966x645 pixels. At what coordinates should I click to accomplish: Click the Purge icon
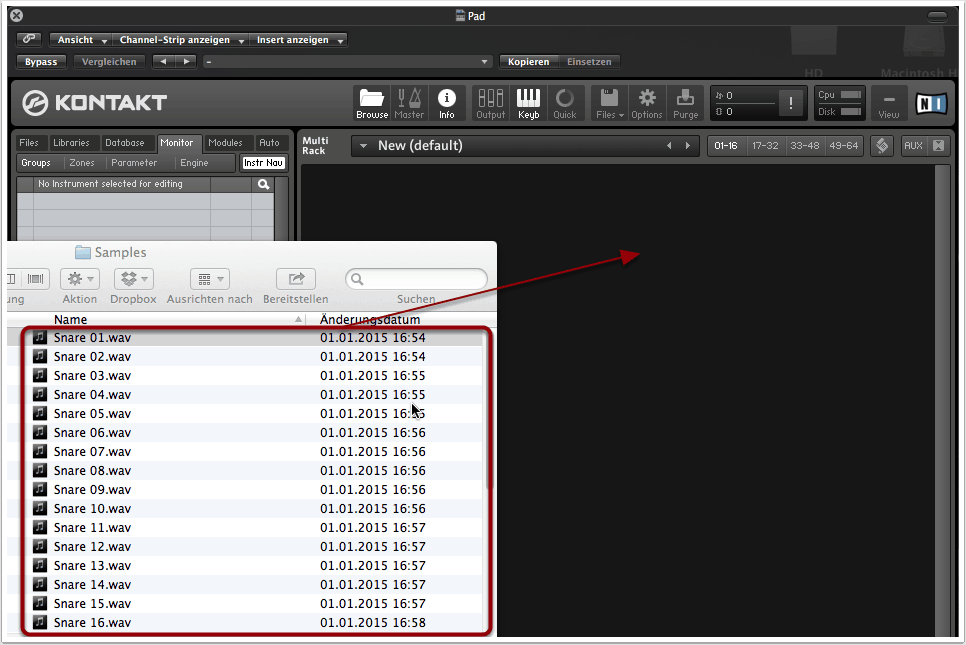click(x=685, y=103)
